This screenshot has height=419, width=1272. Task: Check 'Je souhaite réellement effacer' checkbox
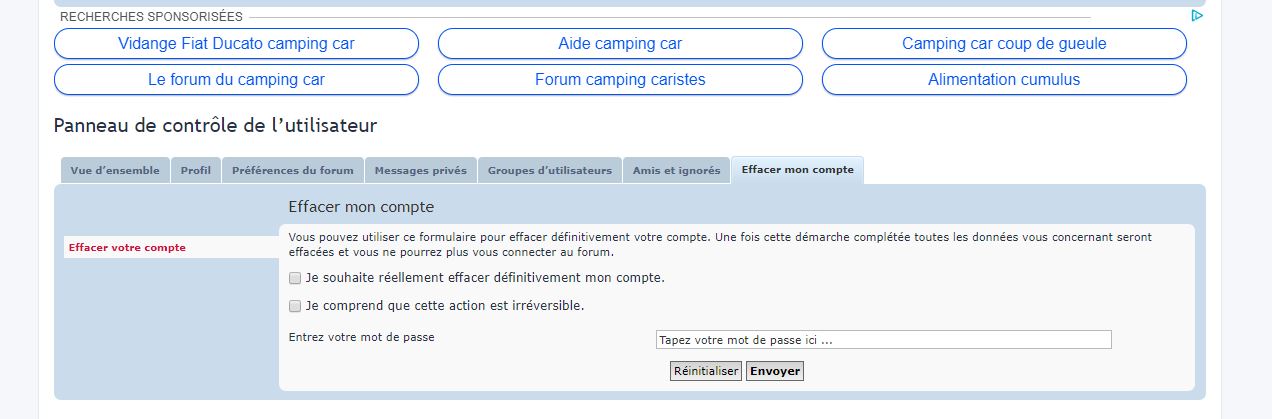click(295, 278)
